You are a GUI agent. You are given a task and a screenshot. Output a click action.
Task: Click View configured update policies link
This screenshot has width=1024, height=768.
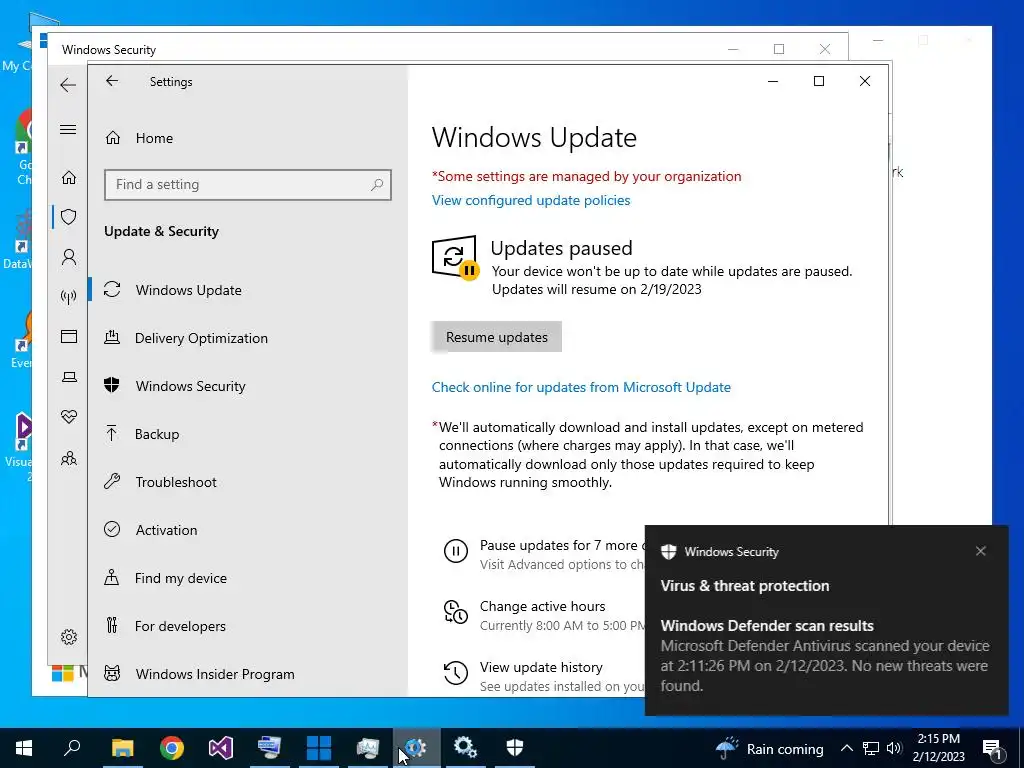[x=531, y=200]
